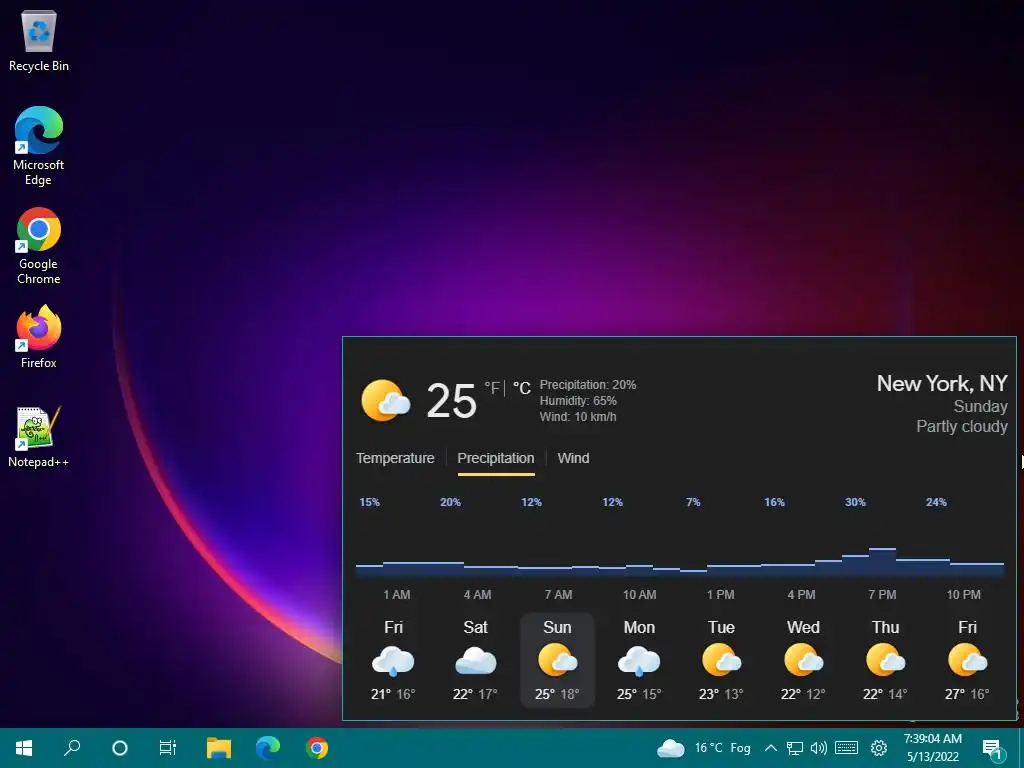This screenshot has height=768, width=1024.
Task: Open the notification action center
Action: (x=992, y=748)
